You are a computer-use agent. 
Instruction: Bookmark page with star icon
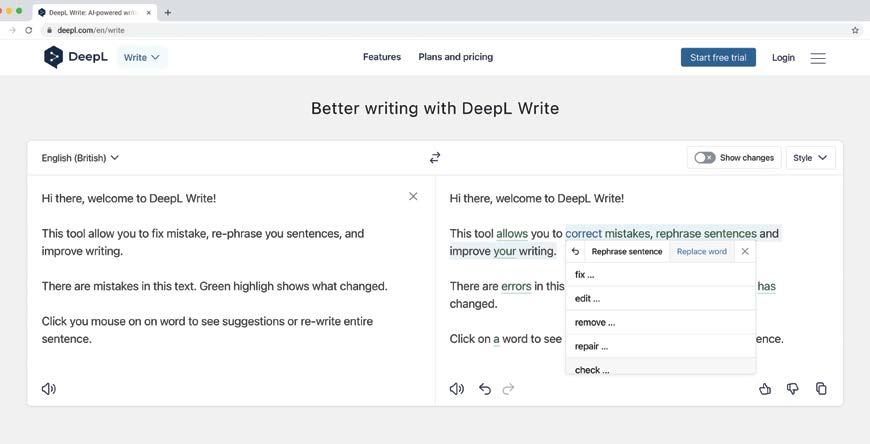coord(855,31)
